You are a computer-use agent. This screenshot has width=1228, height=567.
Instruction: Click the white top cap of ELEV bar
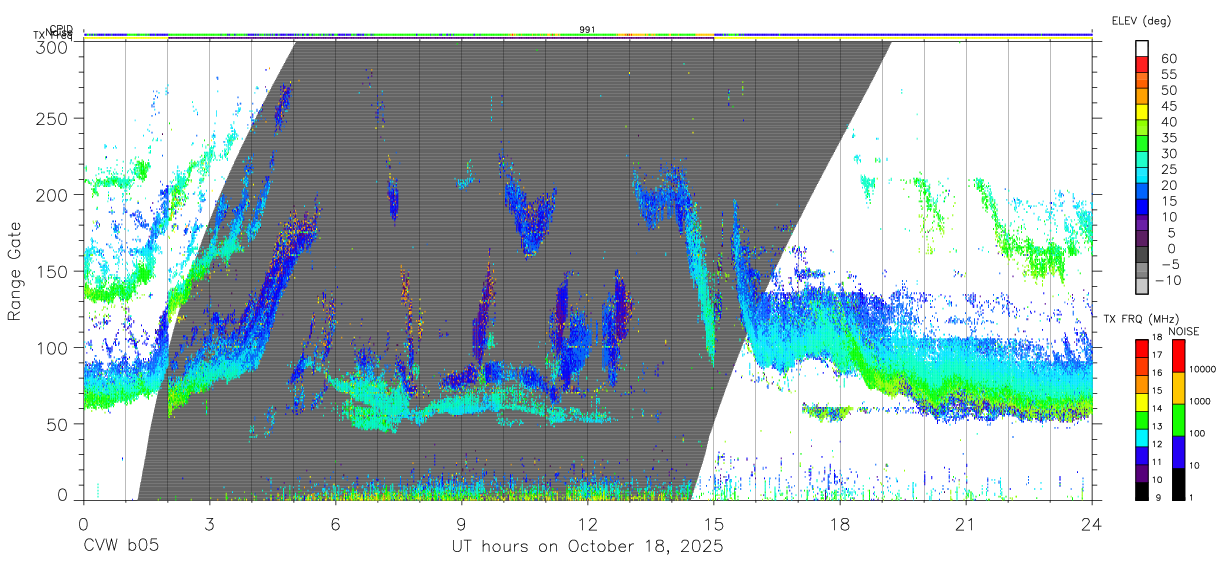point(1142,48)
